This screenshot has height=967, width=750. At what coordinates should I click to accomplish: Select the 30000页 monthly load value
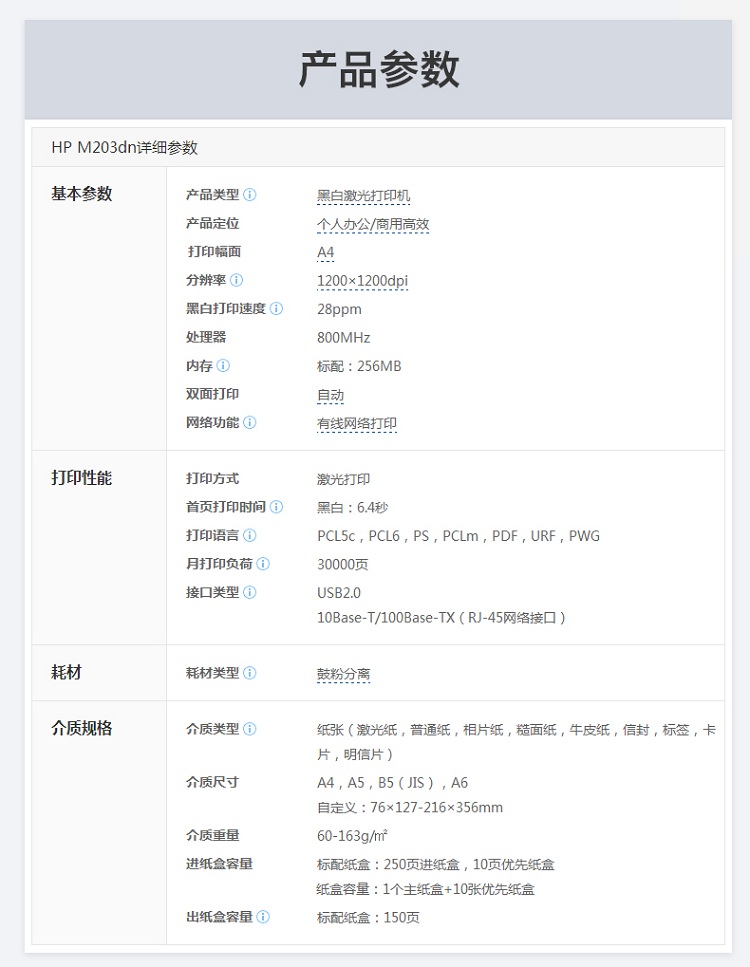pyautogui.click(x=342, y=564)
